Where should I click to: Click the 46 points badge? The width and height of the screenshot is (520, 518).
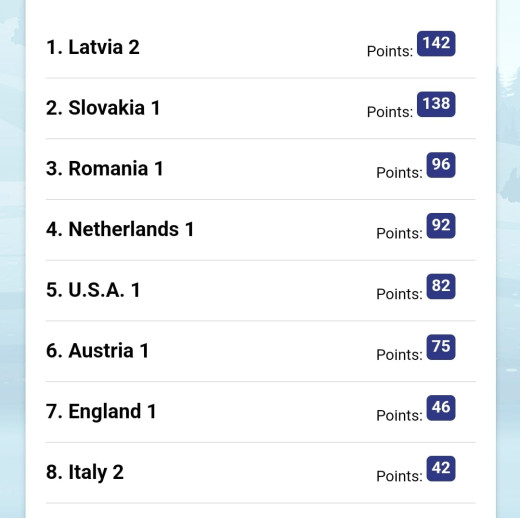click(441, 408)
